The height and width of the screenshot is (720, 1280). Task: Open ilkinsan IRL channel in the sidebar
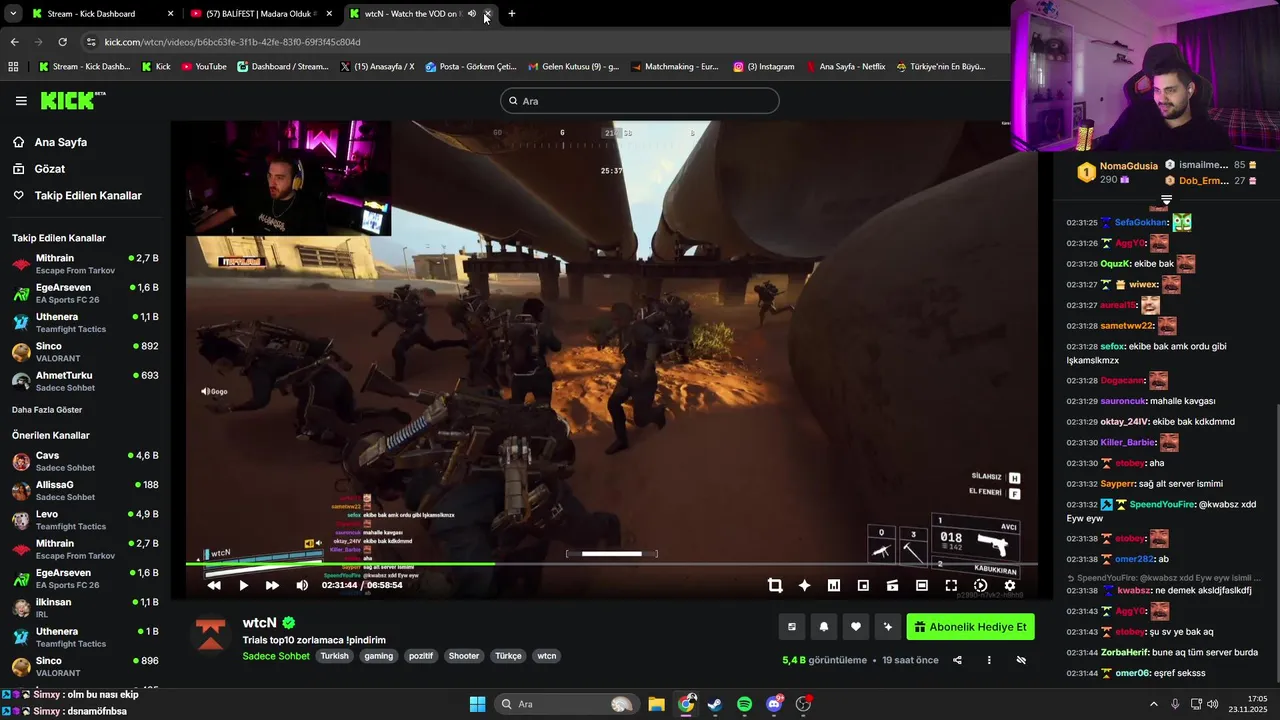pos(85,608)
